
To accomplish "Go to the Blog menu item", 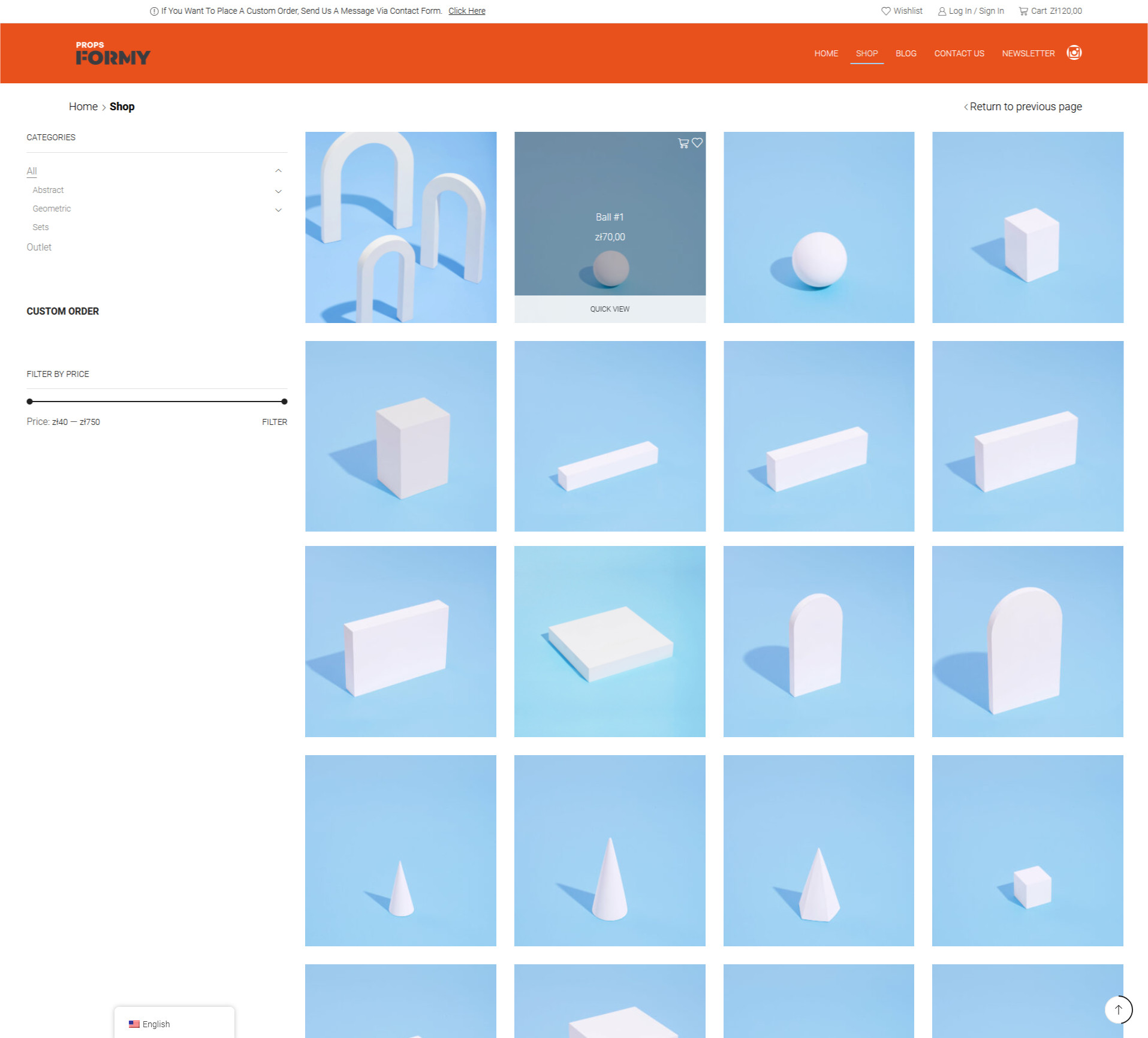I will [x=905, y=53].
